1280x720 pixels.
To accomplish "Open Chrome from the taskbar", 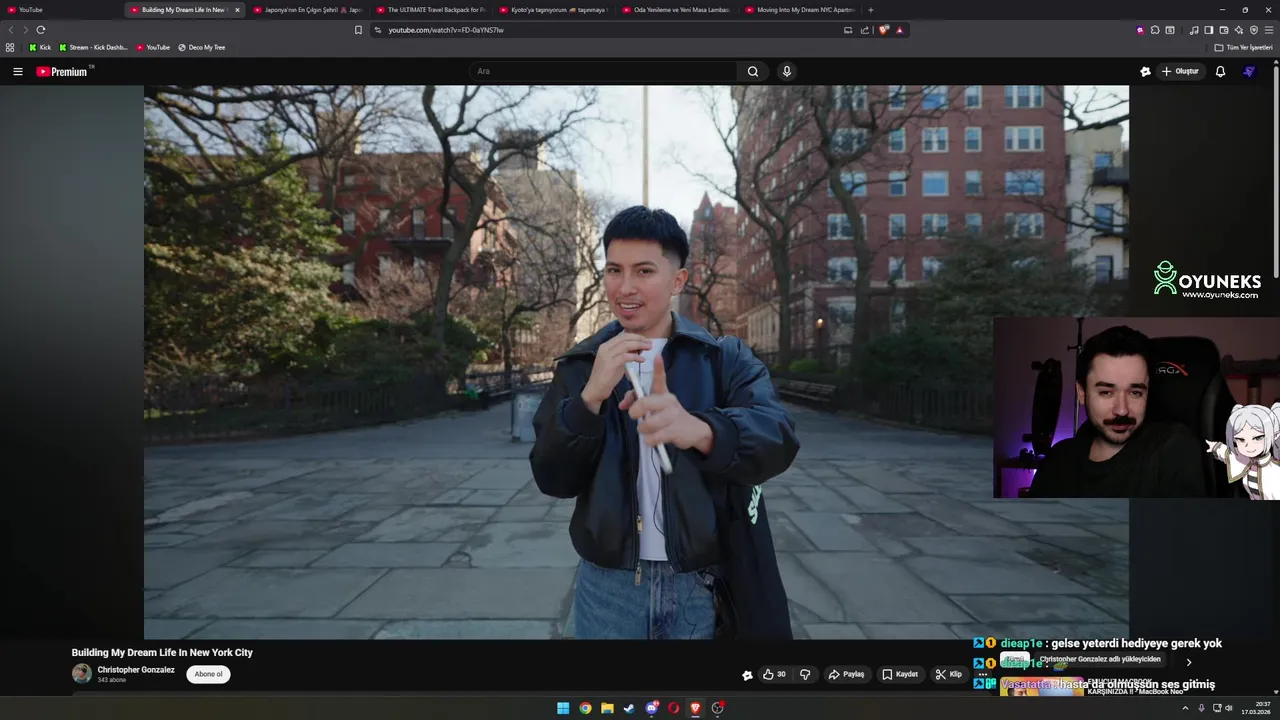I will [585, 708].
